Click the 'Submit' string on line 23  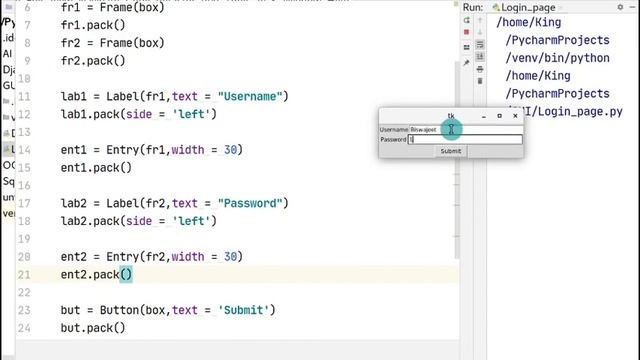click(x=243, y=310)
